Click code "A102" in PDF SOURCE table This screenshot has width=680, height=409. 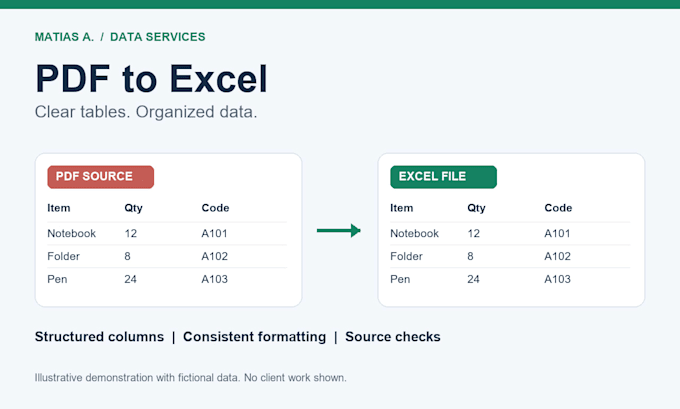pyautogui.click(x=214, y=256)
